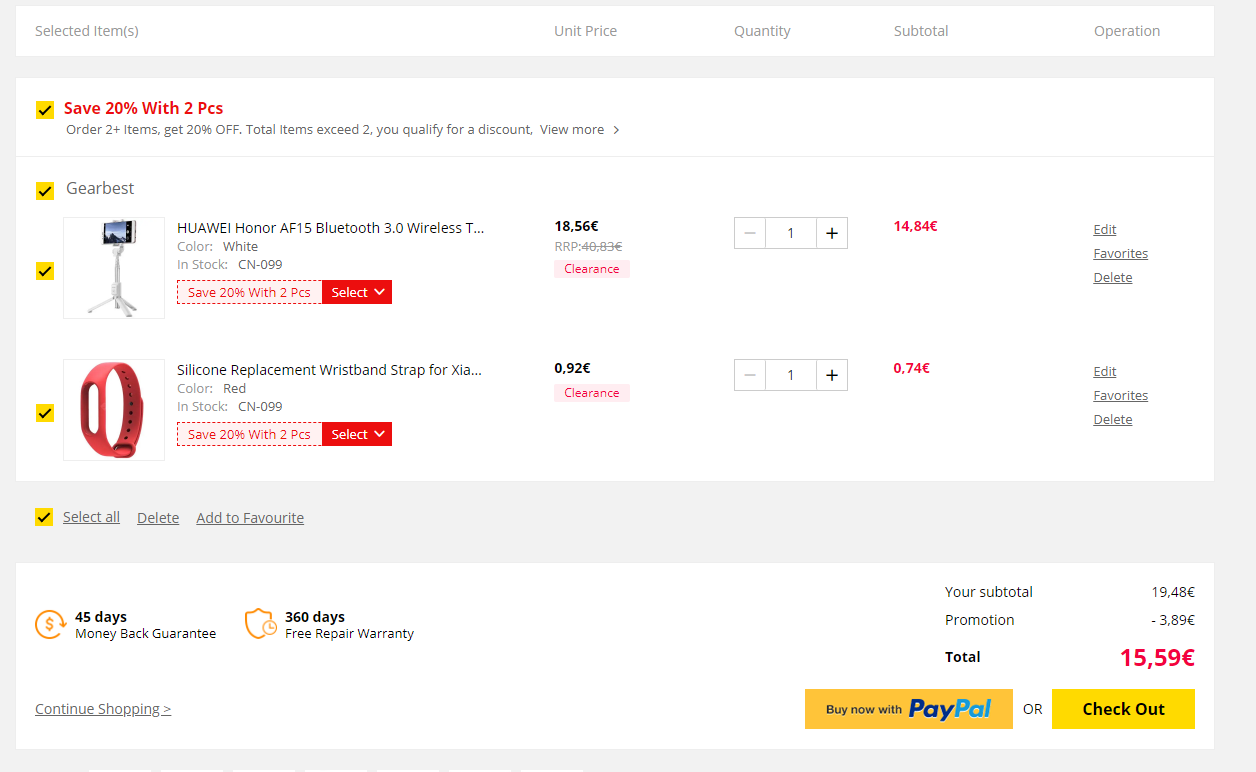This screenshot has height=772, width=1256.
Task: Increase quantity of Silicone Wristband Strap
Action: (x=832, y=375)
